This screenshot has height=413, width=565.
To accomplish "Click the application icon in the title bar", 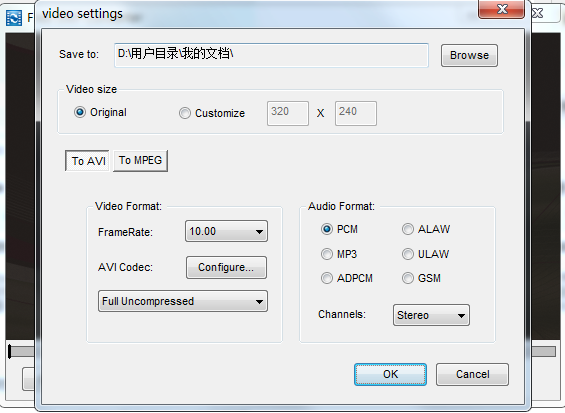I will [14, 18].
